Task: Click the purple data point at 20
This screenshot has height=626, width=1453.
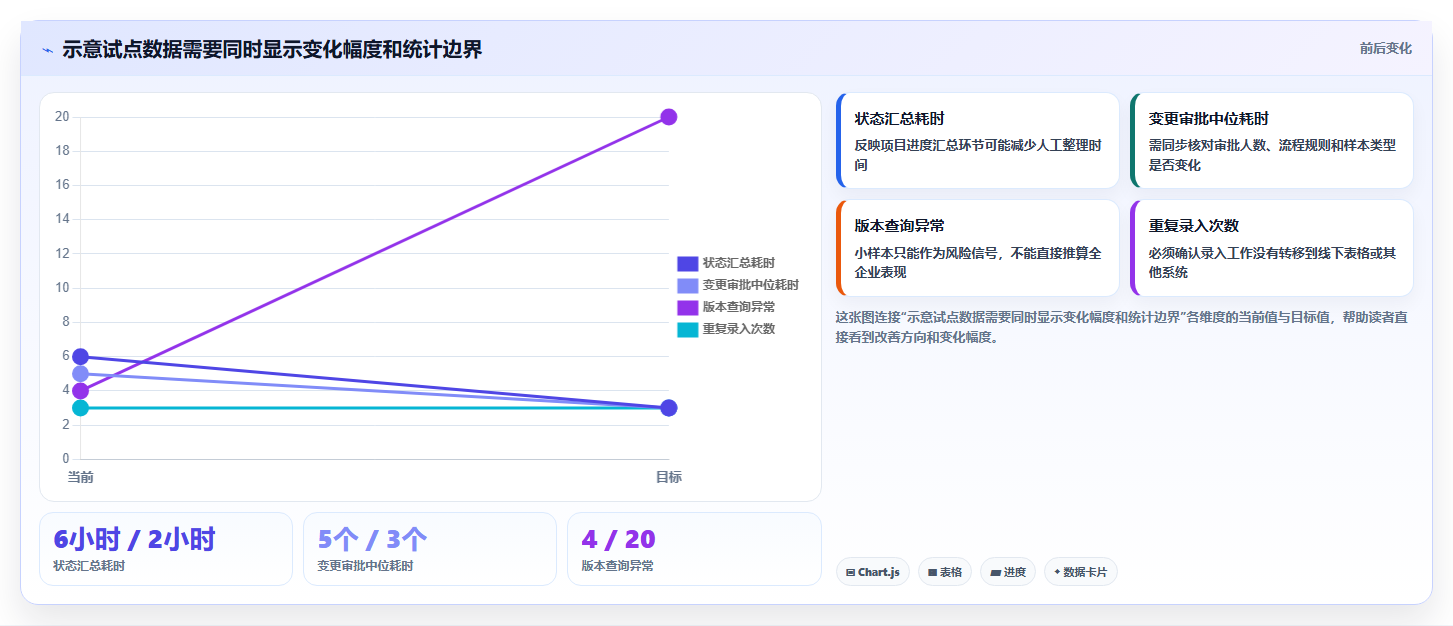Action: click(x=669, y=117)
